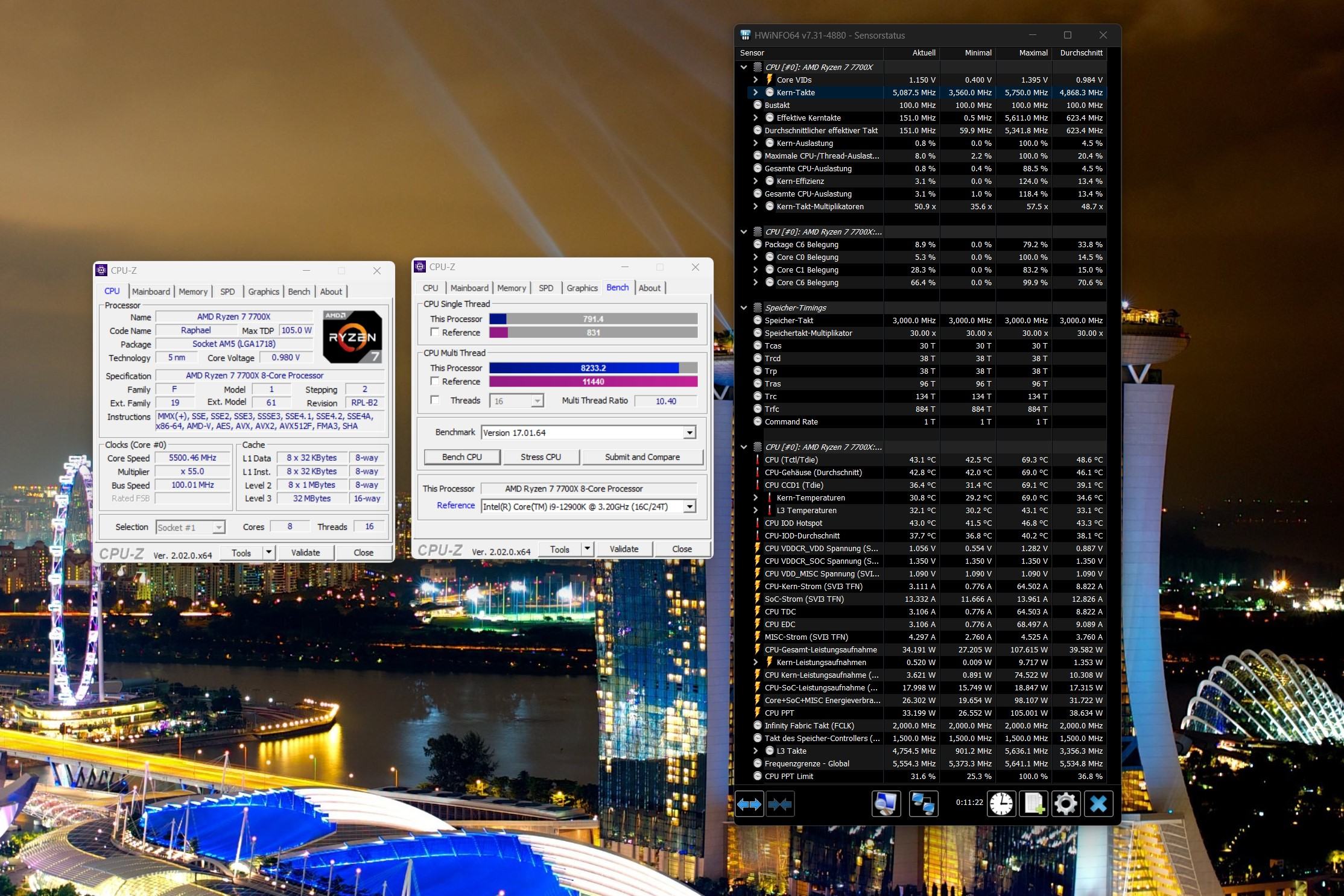Click the HWiNFO expand layout arrows icon
The width and height of the screenshot is (1344, 896).
click(x=749, y=804)
